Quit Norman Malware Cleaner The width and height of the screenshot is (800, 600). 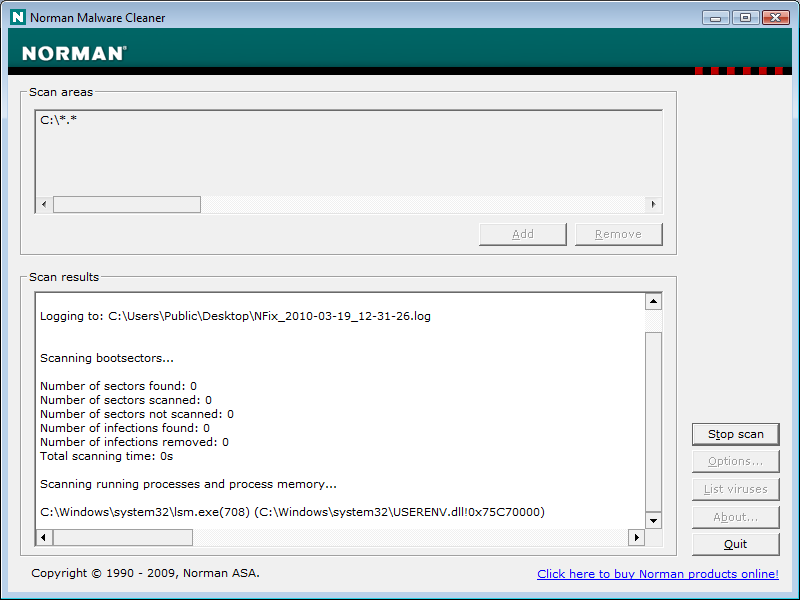735,545
